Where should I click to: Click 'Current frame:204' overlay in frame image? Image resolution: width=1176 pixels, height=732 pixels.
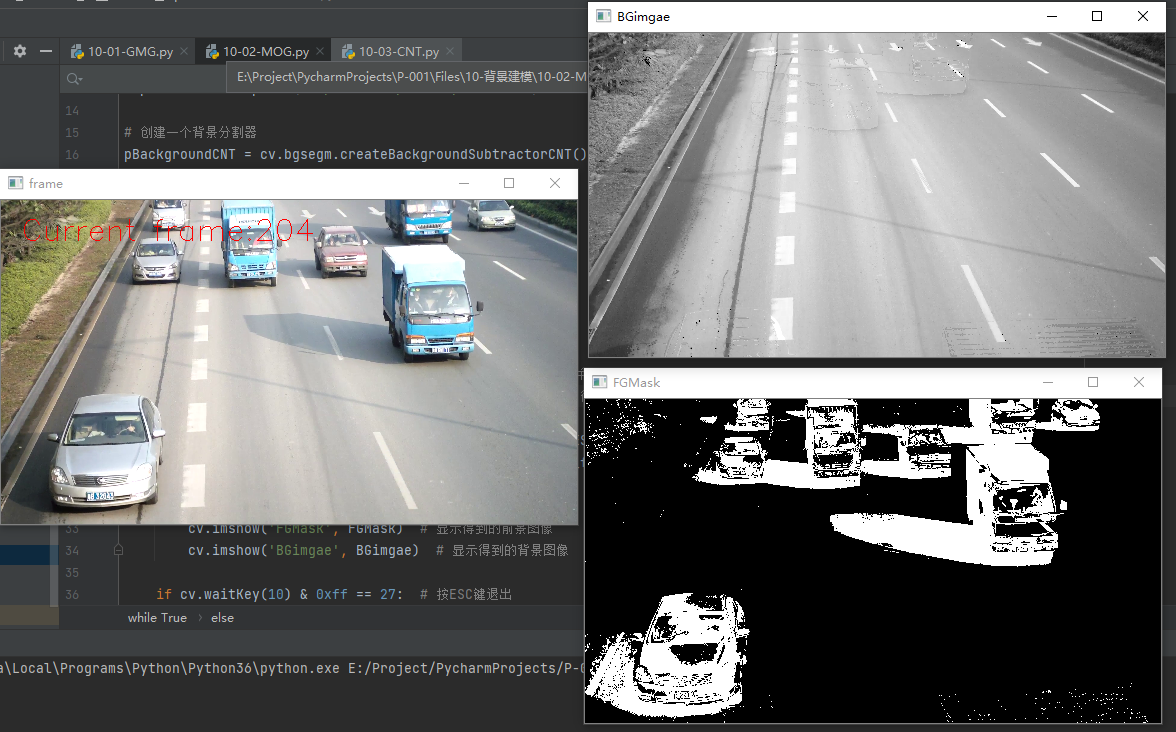click(x=167, y=230)
